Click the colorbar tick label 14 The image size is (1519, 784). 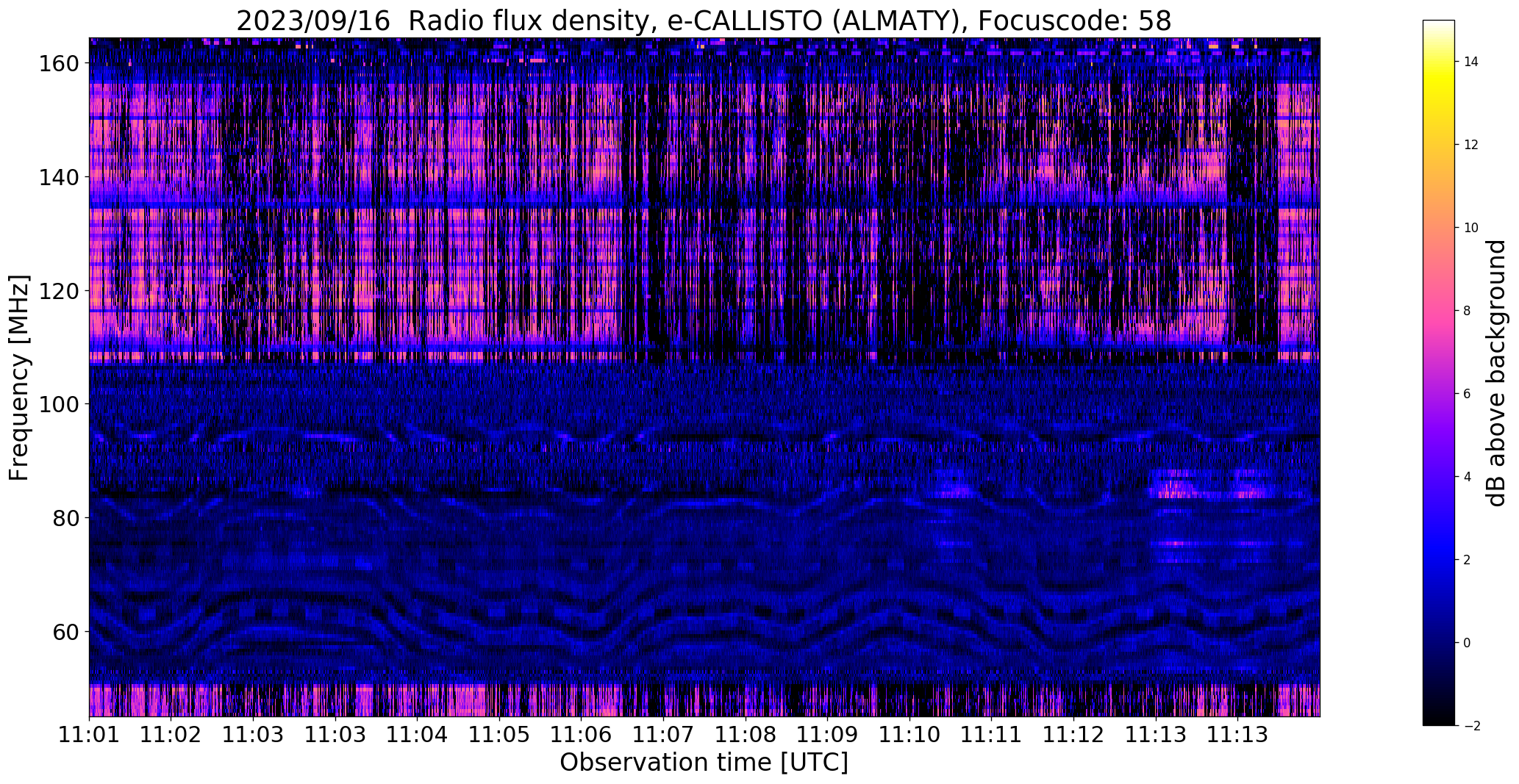point(1471,62)
